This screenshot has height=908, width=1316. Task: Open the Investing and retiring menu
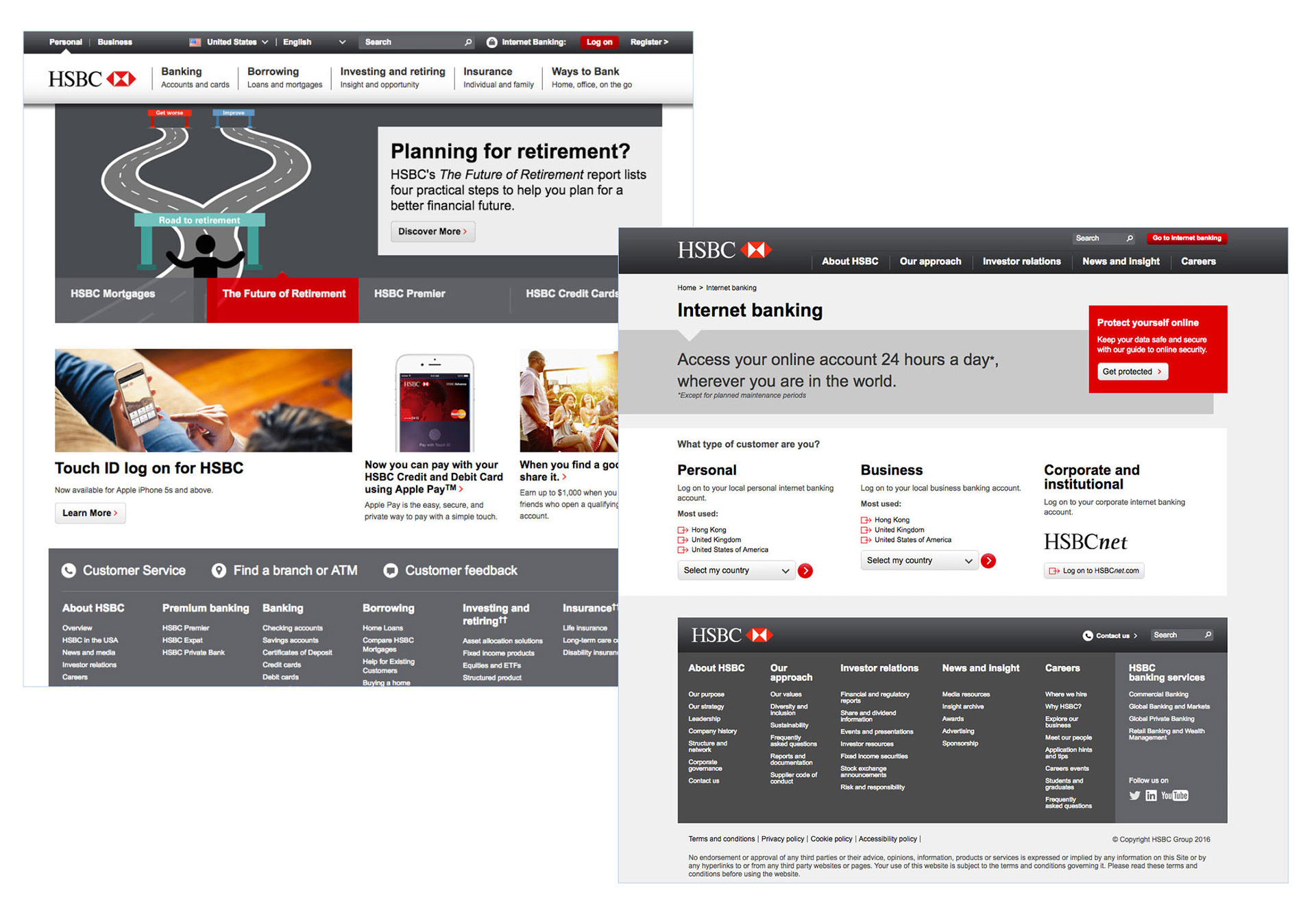click(392, 77)
